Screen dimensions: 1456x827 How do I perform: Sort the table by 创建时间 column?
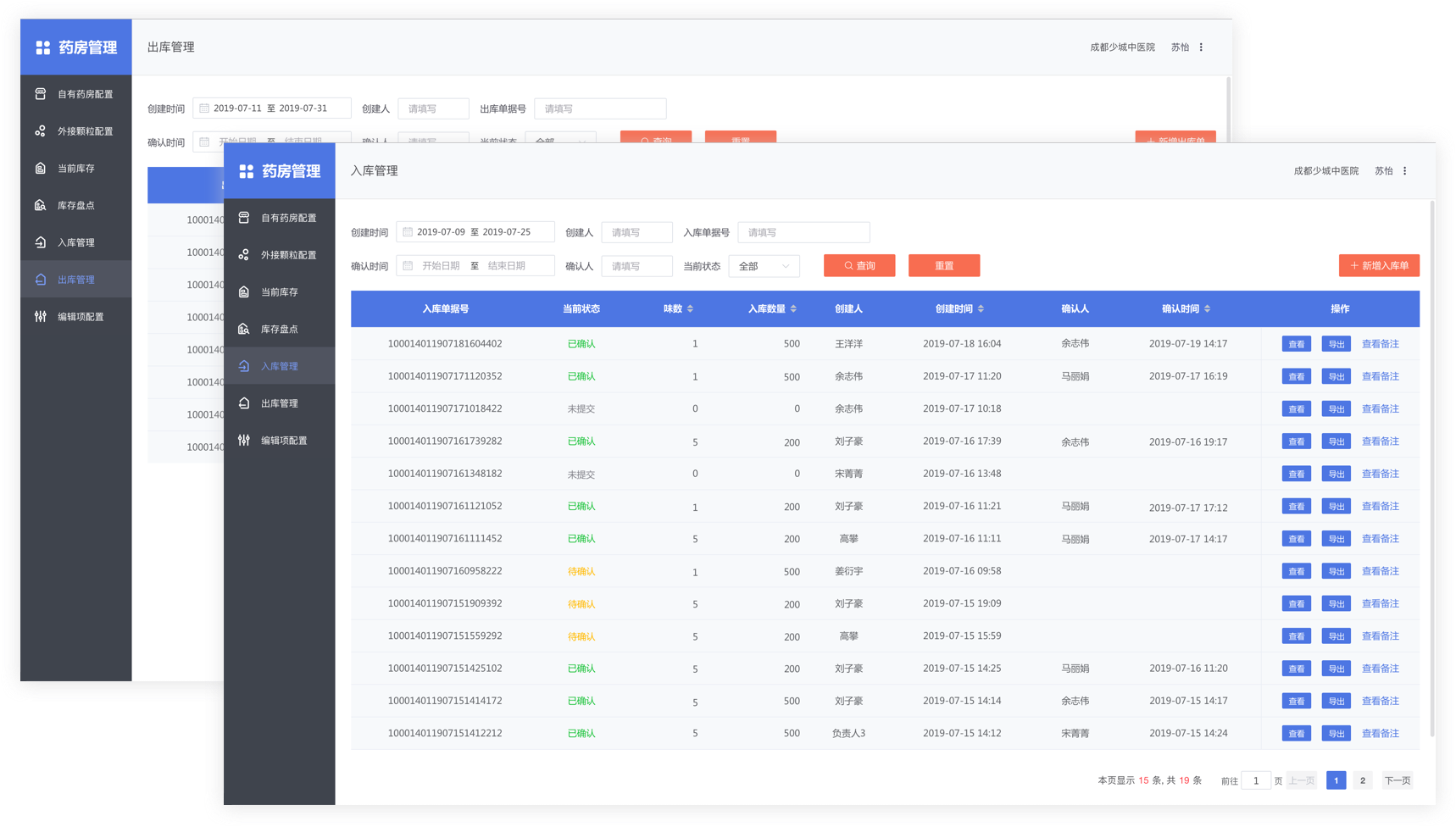point(981,309)
